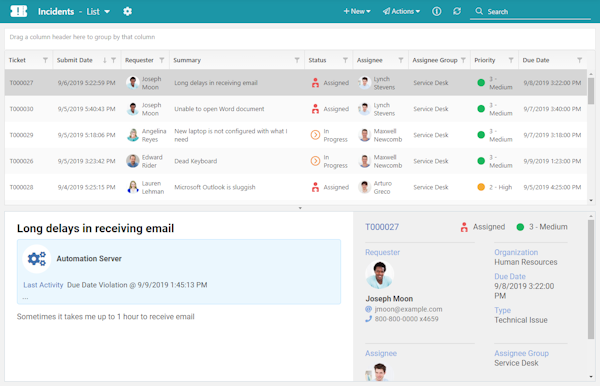
Task: Click the jmoon@example.com email link
Action: [x=408, y=309]
